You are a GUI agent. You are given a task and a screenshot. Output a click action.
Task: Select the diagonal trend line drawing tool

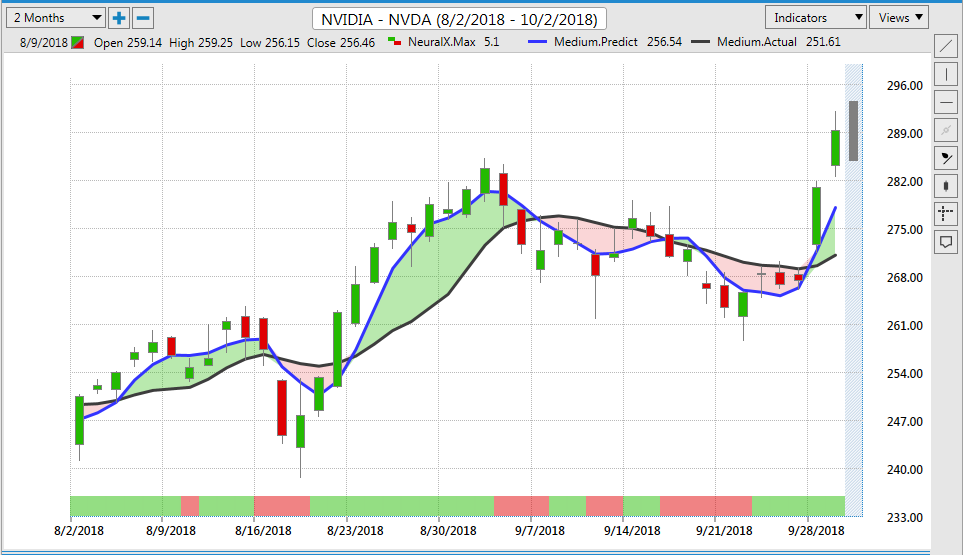(x=946, y=47)
